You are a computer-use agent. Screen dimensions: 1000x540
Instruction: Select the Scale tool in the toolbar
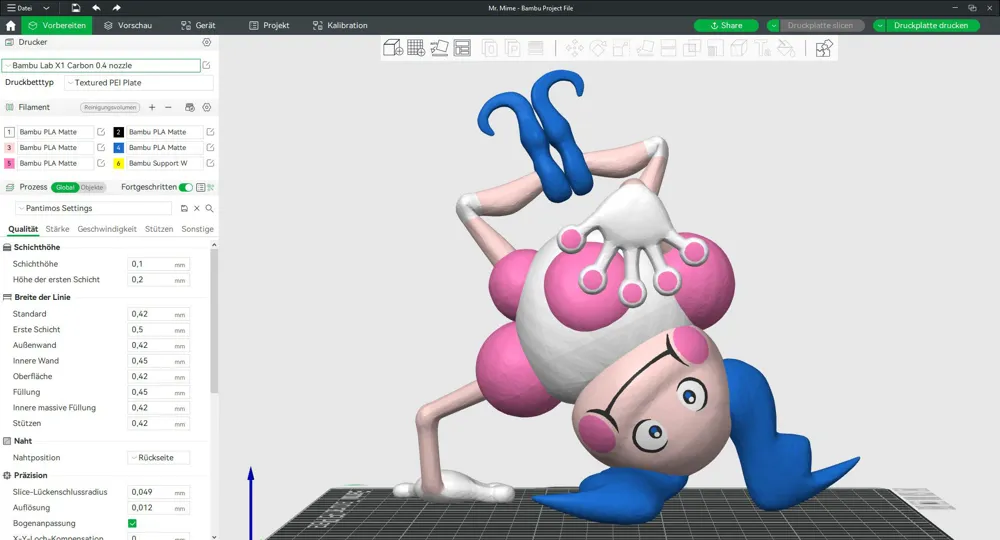pyautogui.click(x=621, y=48)
